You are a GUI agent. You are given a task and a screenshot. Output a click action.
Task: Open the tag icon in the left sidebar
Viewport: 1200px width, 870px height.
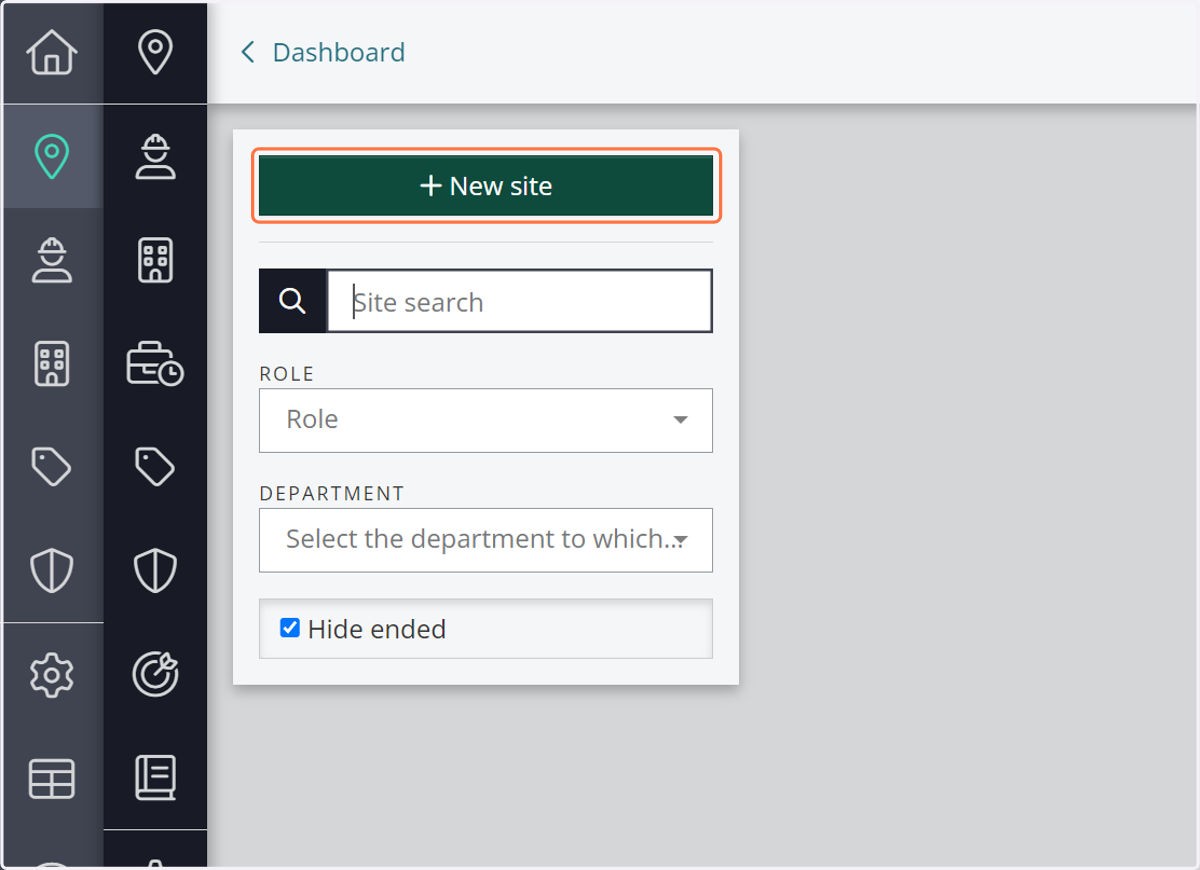pos(52,467)
